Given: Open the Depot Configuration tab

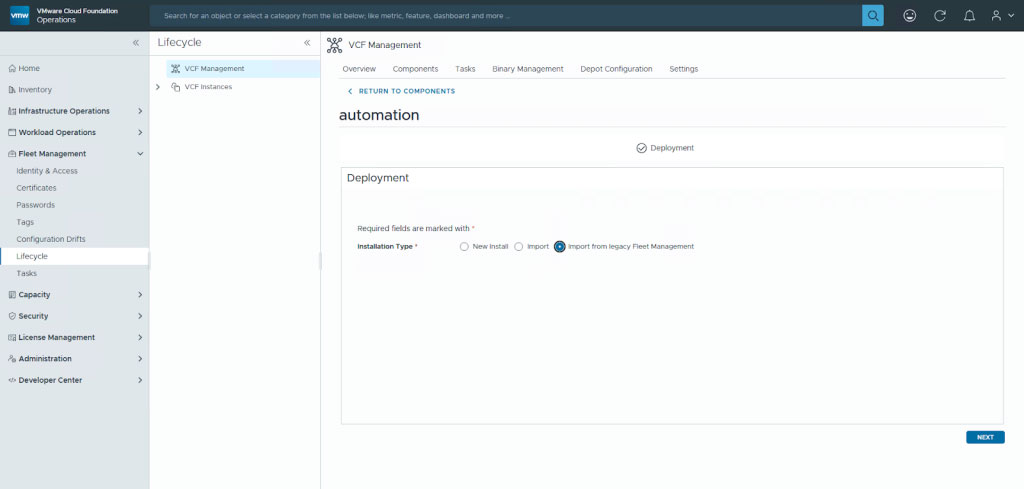Looking at the screenshot, I should (616, 69).
